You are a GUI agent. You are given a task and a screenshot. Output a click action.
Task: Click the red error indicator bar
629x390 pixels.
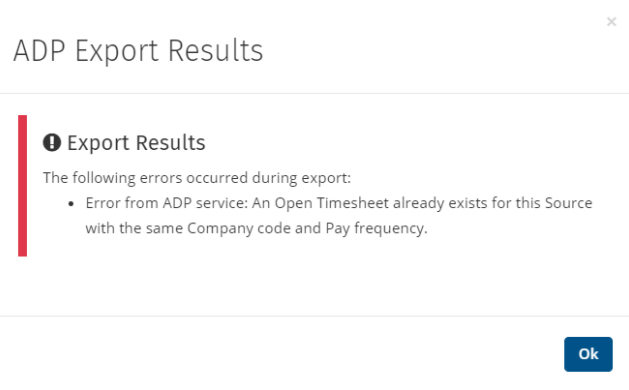click(x=22, y=185)
